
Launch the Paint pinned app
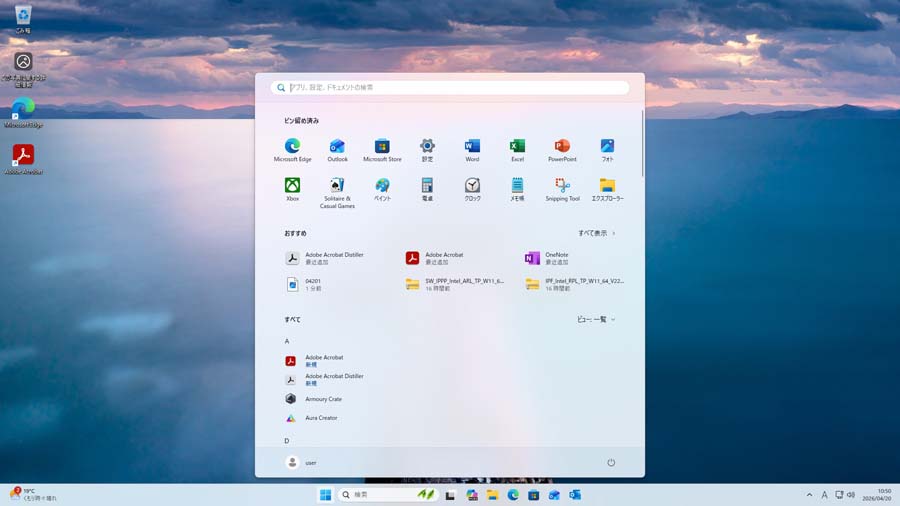pos(382,189)
